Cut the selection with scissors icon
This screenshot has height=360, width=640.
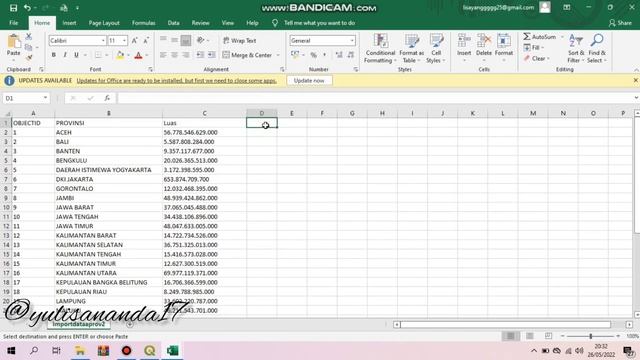[x=29, y=37]
